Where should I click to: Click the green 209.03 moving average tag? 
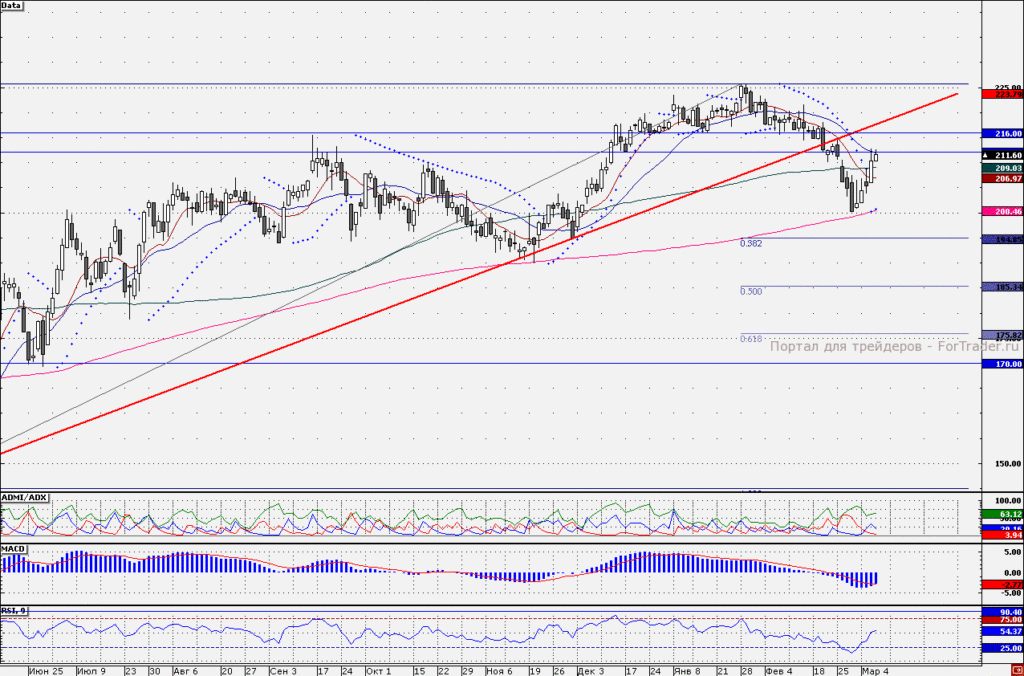1002,169
